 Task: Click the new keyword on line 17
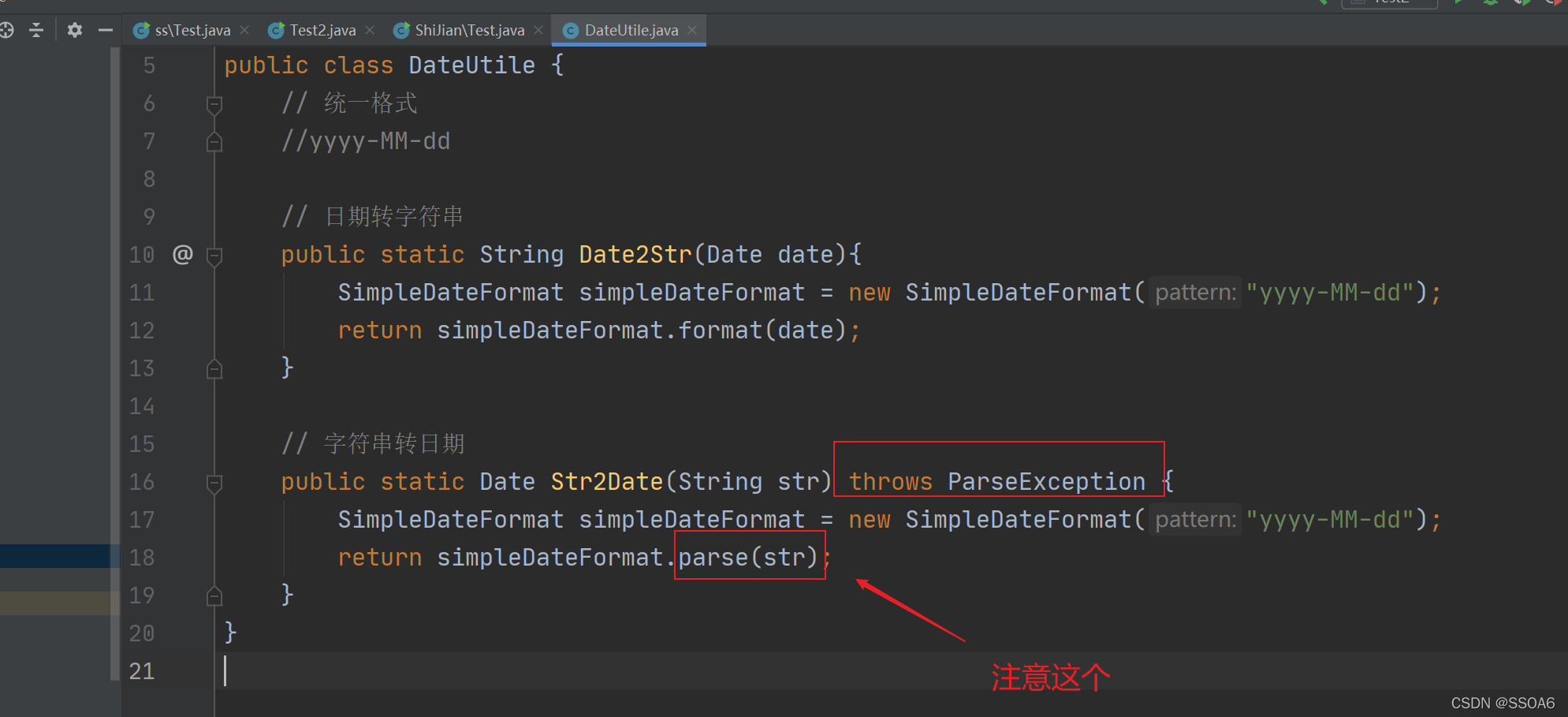coord(869,520)
